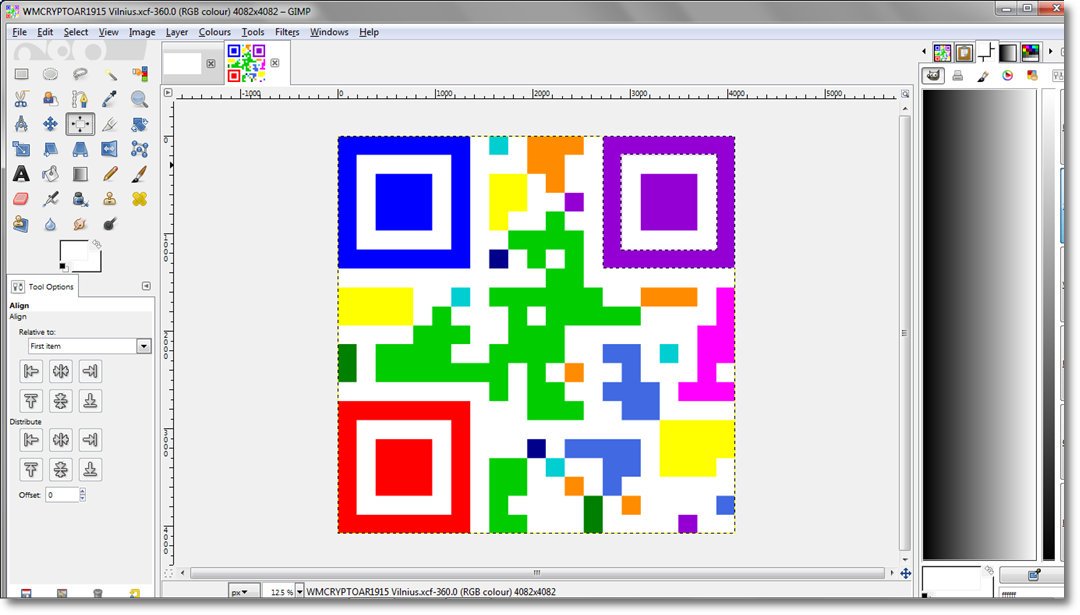Click Align horizontal center button
The width and height of the screenshot is (1080, 615).
(x=61, y=371)
